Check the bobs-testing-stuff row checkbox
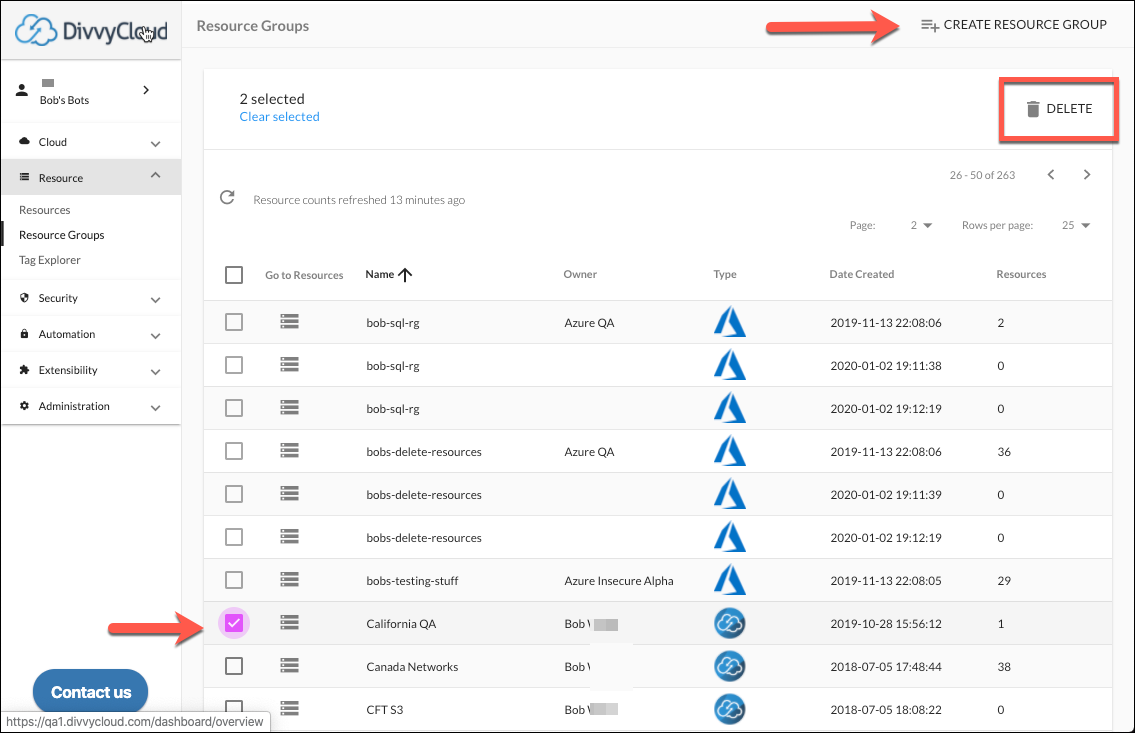The width and height of the screenshot is (1135, 733). 234,580
